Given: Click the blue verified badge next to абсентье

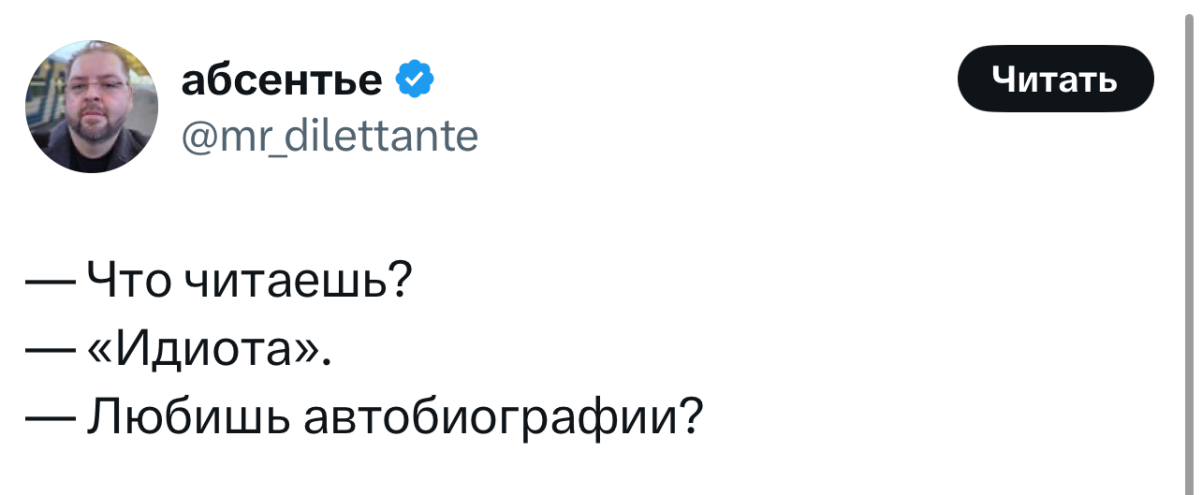Looking at the screenshot, I should pyautogui.click(x=414, y=77).
